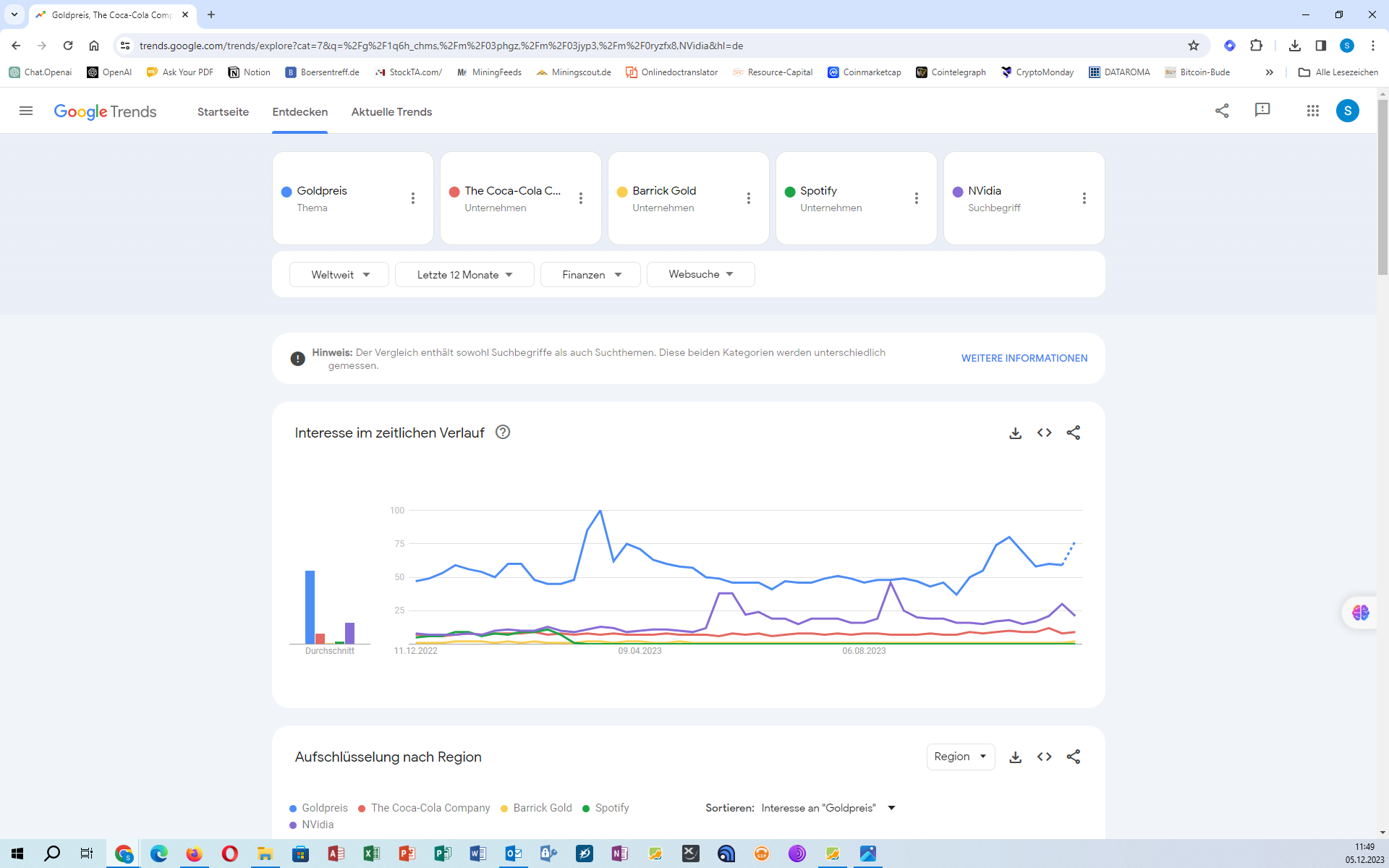Viewport: 1389px width, 868px height.
Task: Open the hamburger main menu of Google Trends
Action: click(x=26, y=111)
